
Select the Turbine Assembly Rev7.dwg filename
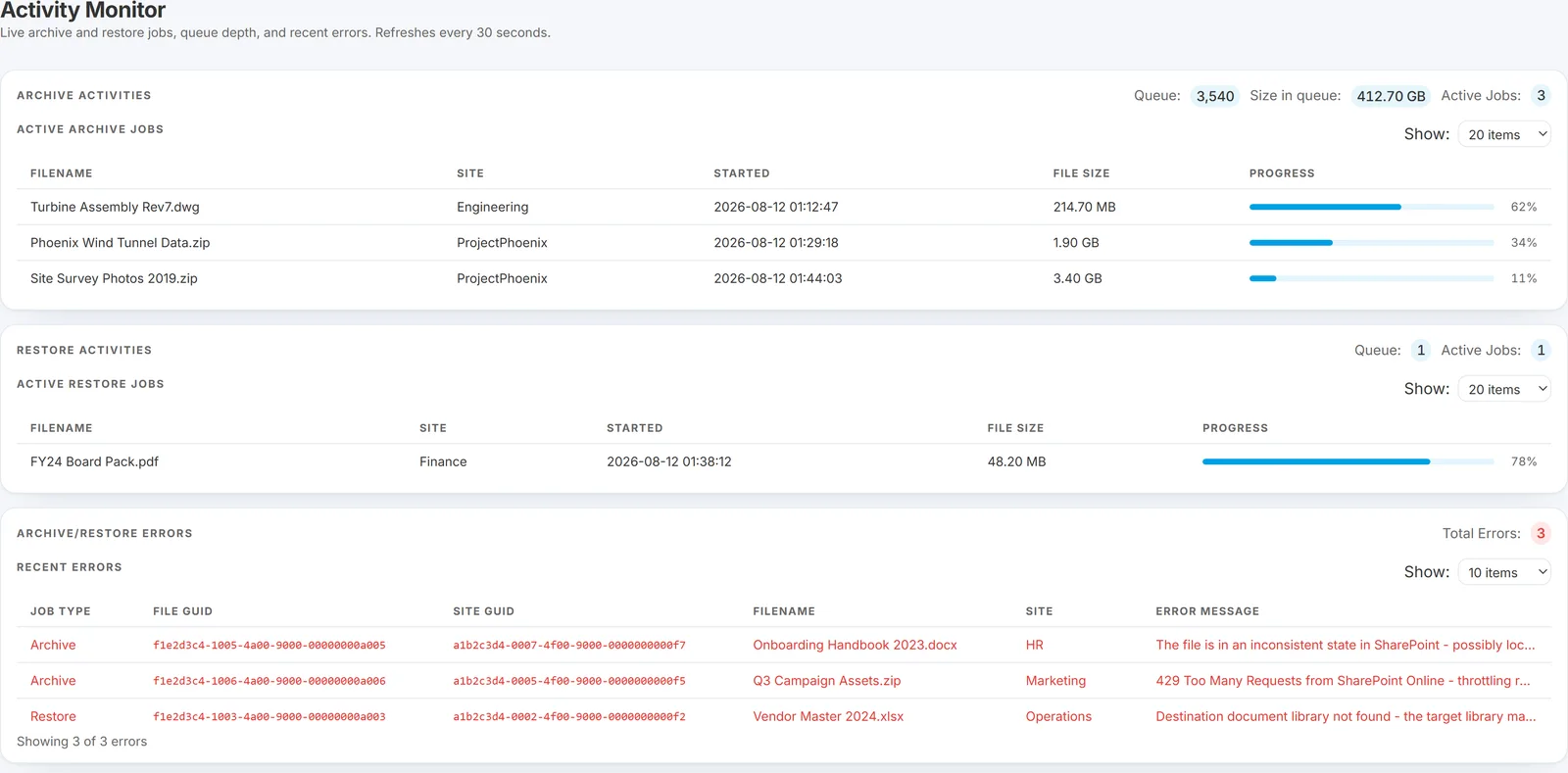[x=115, y=207]
